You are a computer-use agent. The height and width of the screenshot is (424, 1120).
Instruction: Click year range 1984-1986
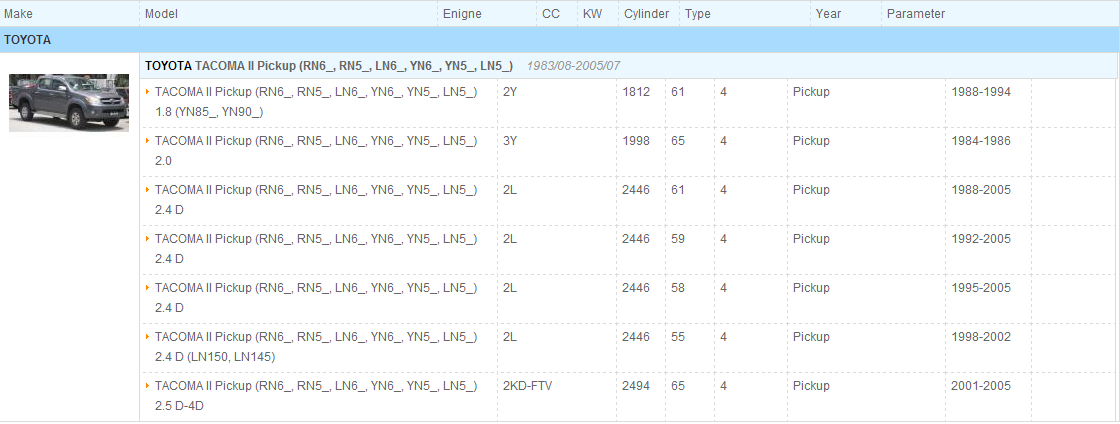(981, 141)
